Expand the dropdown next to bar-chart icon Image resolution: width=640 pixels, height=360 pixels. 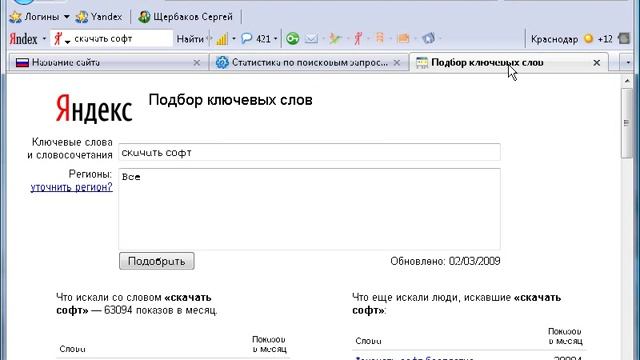[x=234, y=39]
